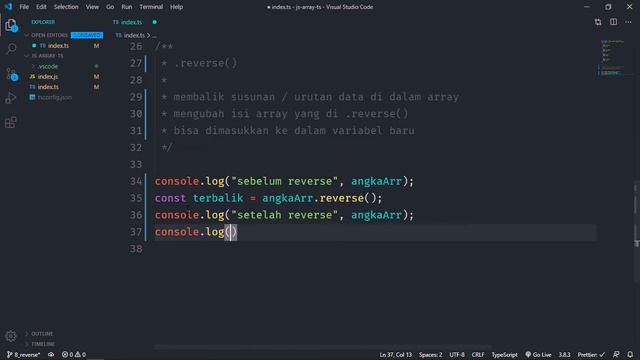Viewport: 640px width, 360px height.
Task: Open the Go menu
Action: click(x=110, y=7)
